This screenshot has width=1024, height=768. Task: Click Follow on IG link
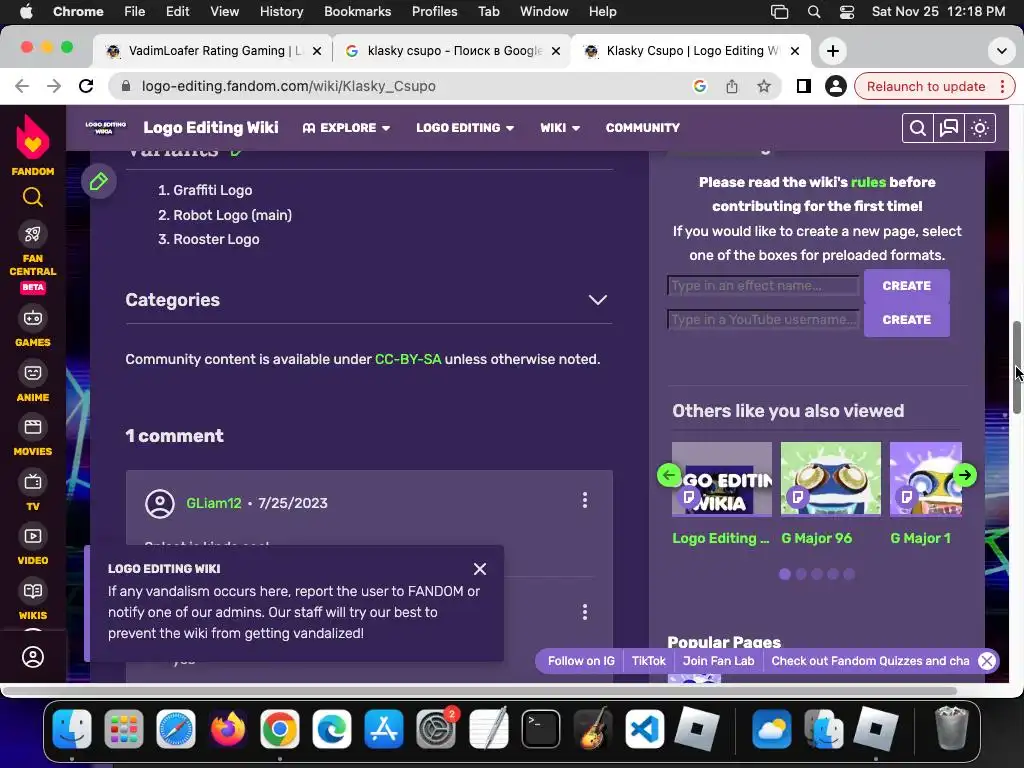(581, 661)
